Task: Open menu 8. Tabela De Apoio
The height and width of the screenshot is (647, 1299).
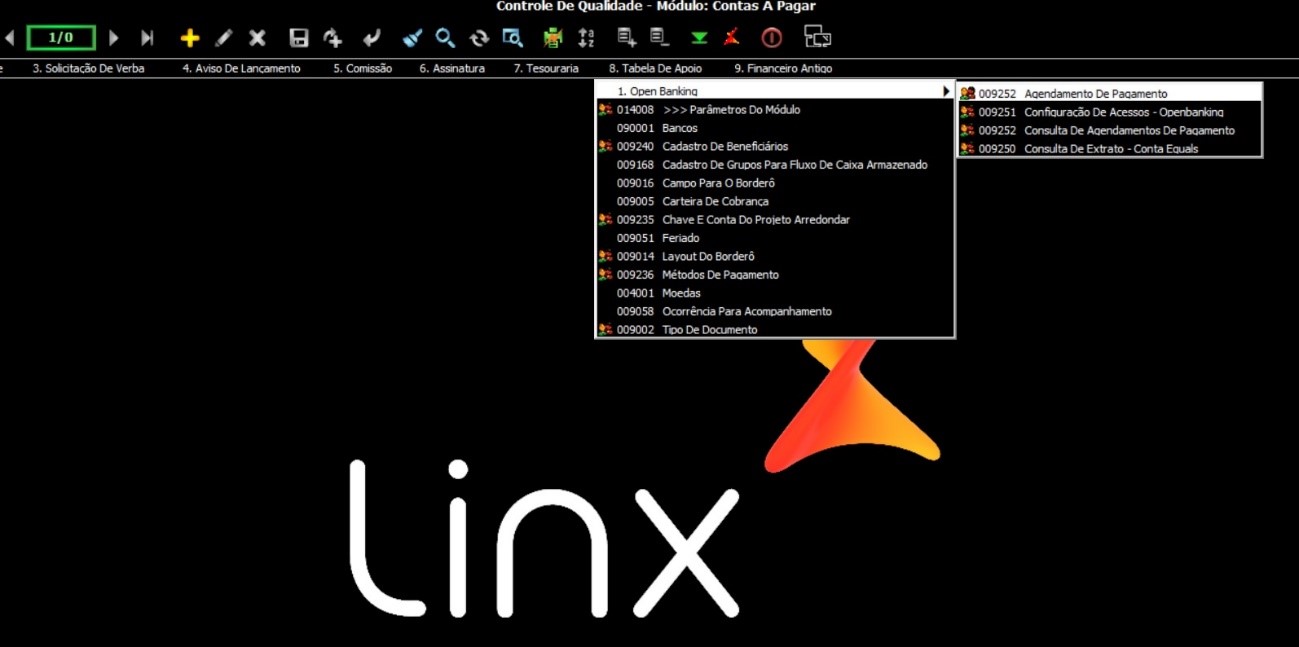Action: click(655, 69)
